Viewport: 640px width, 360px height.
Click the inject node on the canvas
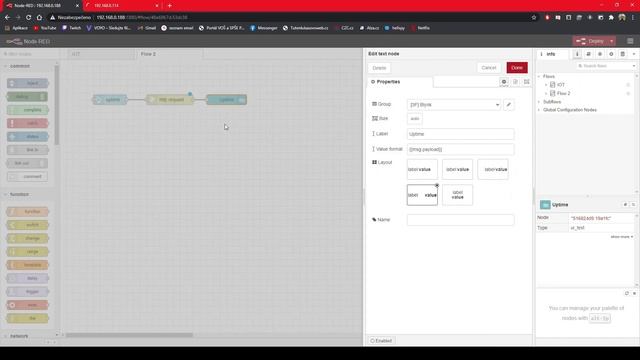[x=110, y=100]
